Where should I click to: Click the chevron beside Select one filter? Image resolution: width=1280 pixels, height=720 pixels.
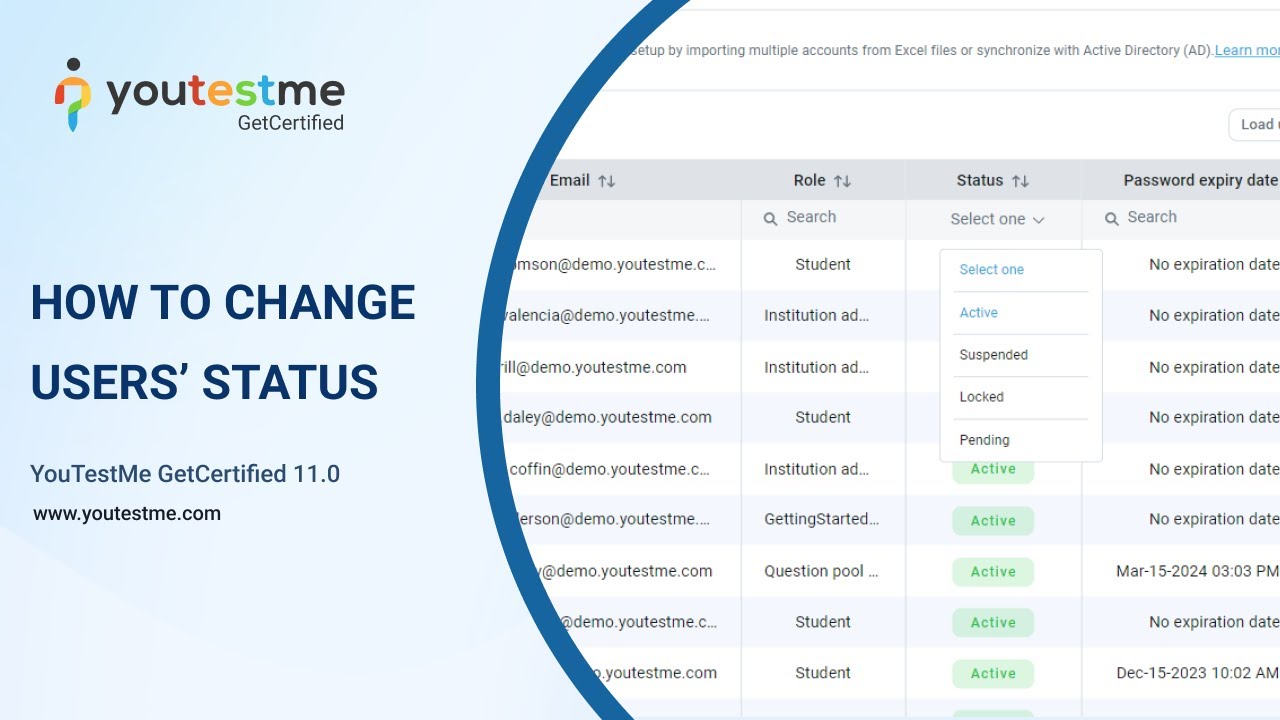click(1038, 220)
